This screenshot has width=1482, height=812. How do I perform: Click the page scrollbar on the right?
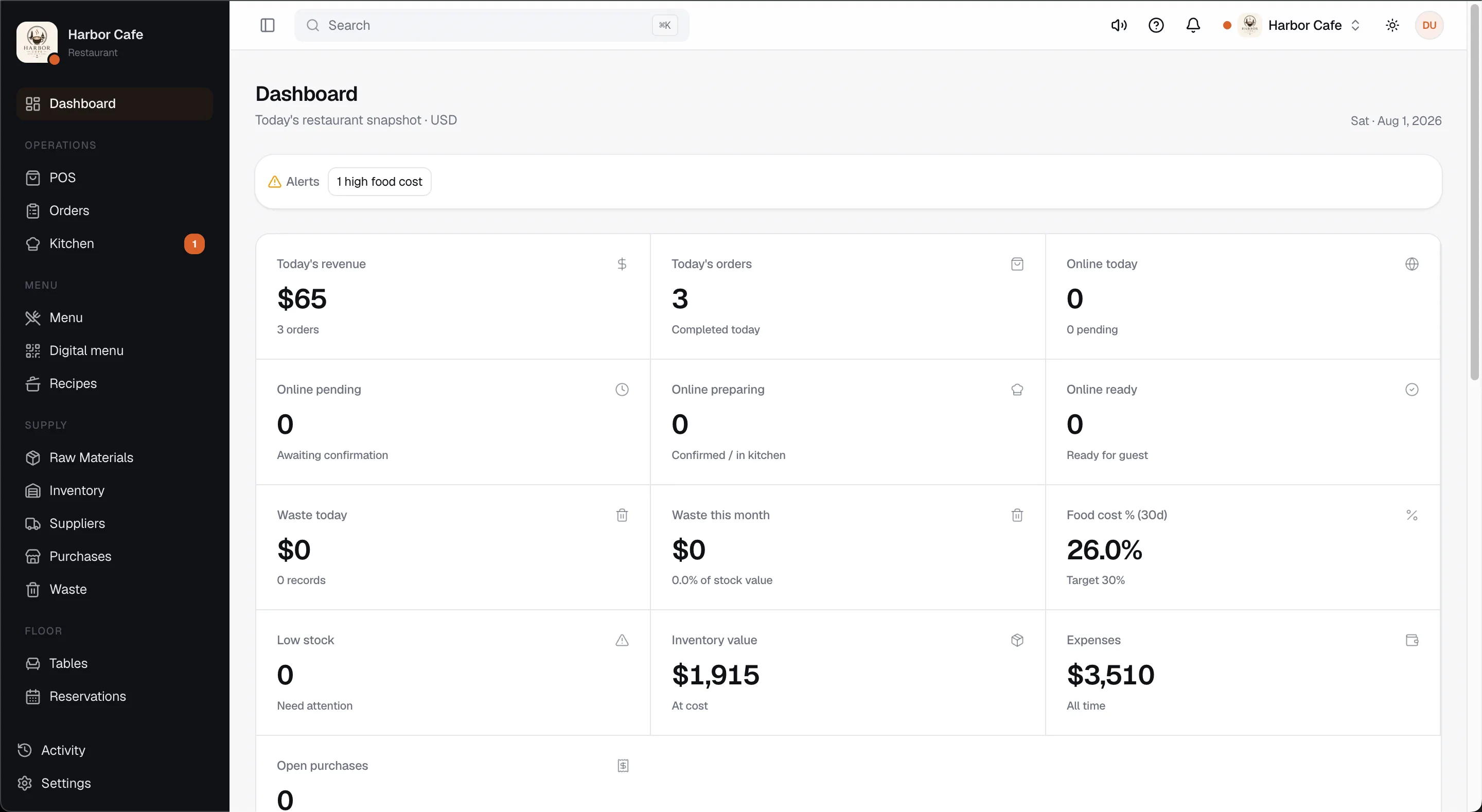(1474, 191)
